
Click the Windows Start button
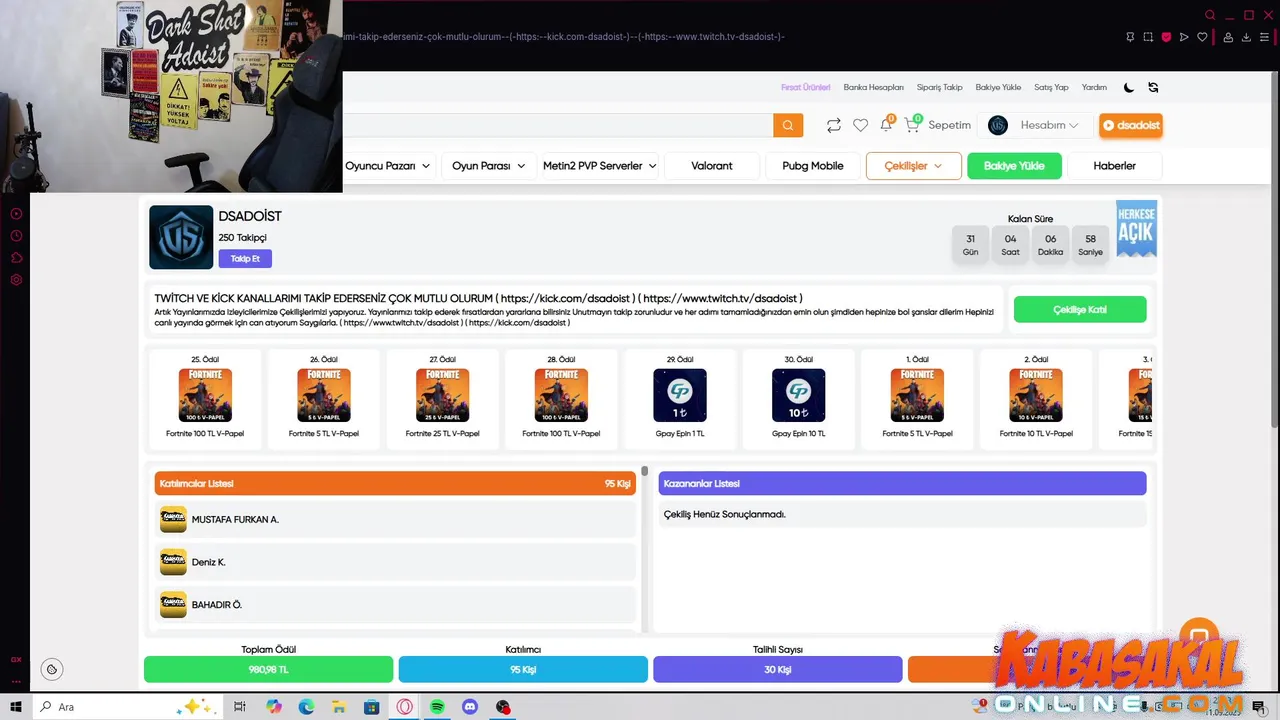pos(15,707)
